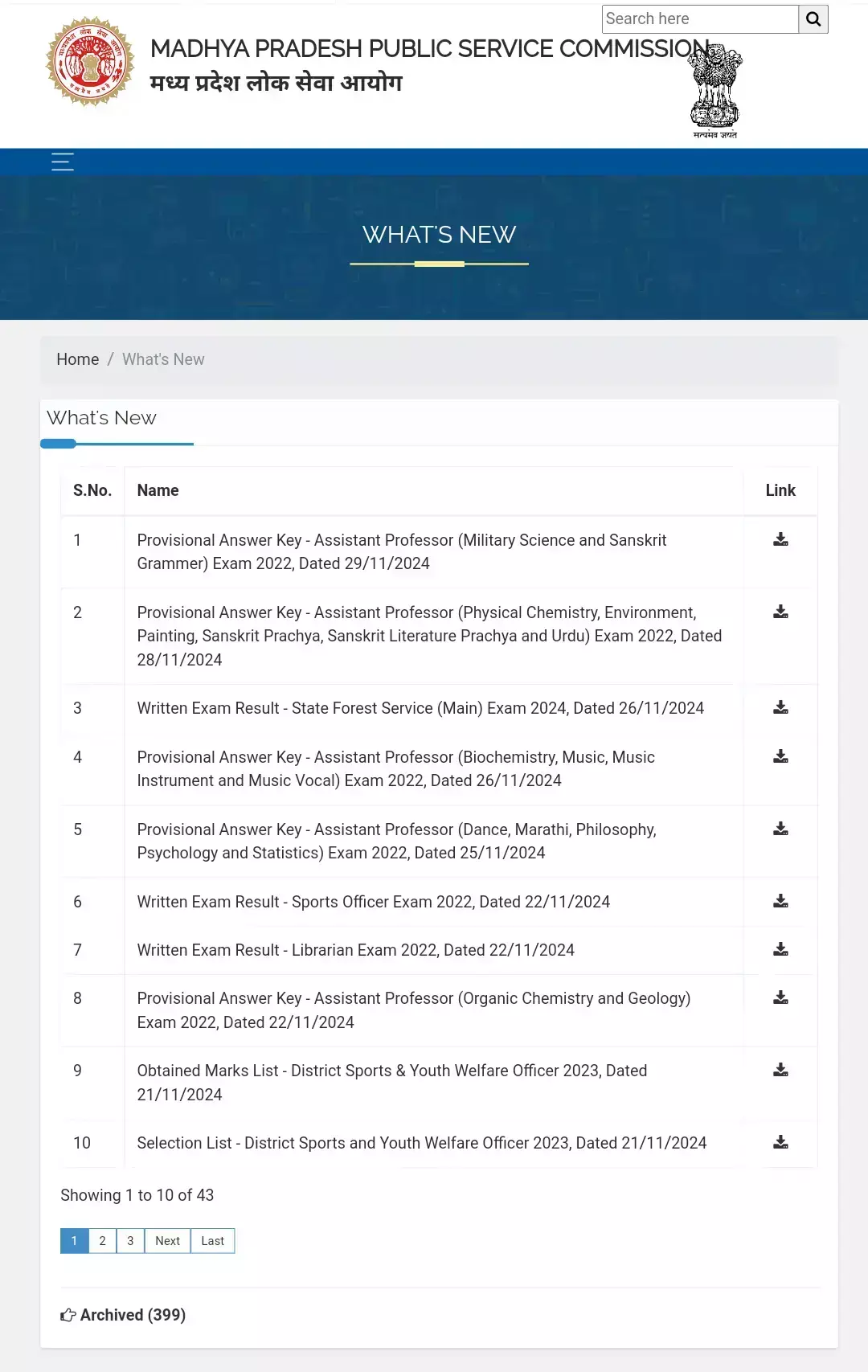
Task: Download Obtained Marks List for Youth Welfare Officer
Action: point(780,1070)
